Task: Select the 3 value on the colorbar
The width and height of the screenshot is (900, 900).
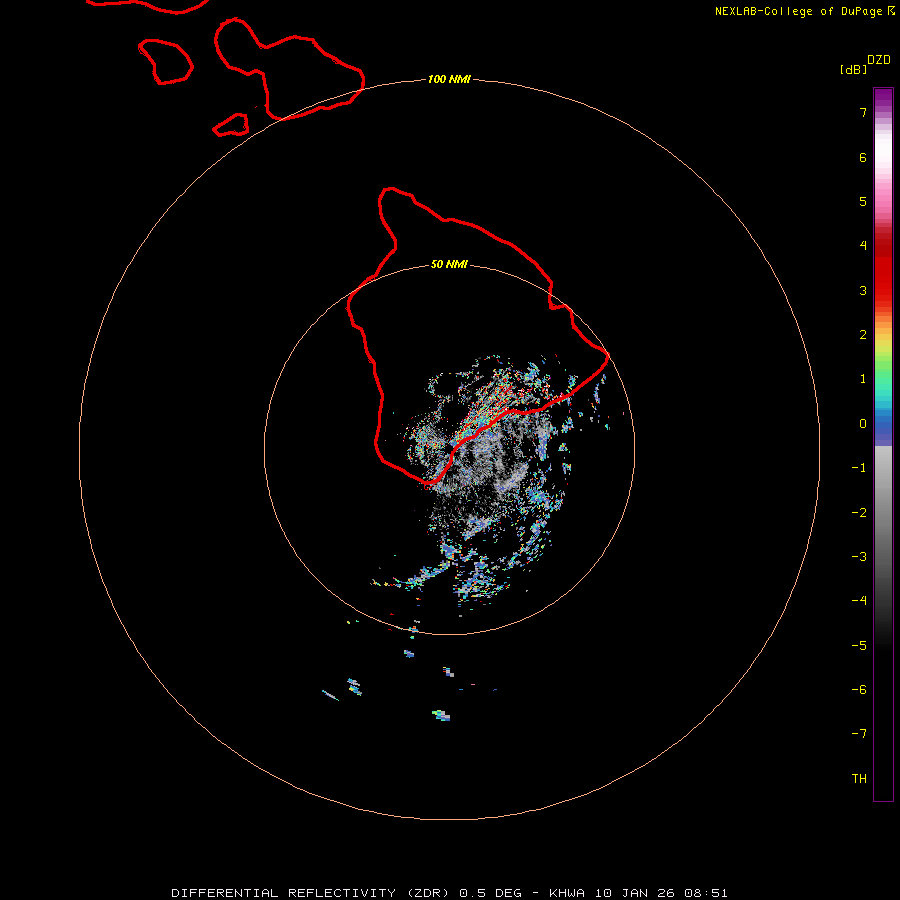Action: pyautogui.click(x=863, y=290)
